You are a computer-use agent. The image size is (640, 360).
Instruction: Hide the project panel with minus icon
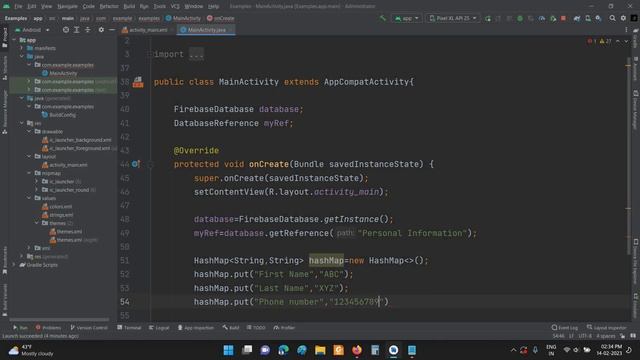(x=112, y=30)
